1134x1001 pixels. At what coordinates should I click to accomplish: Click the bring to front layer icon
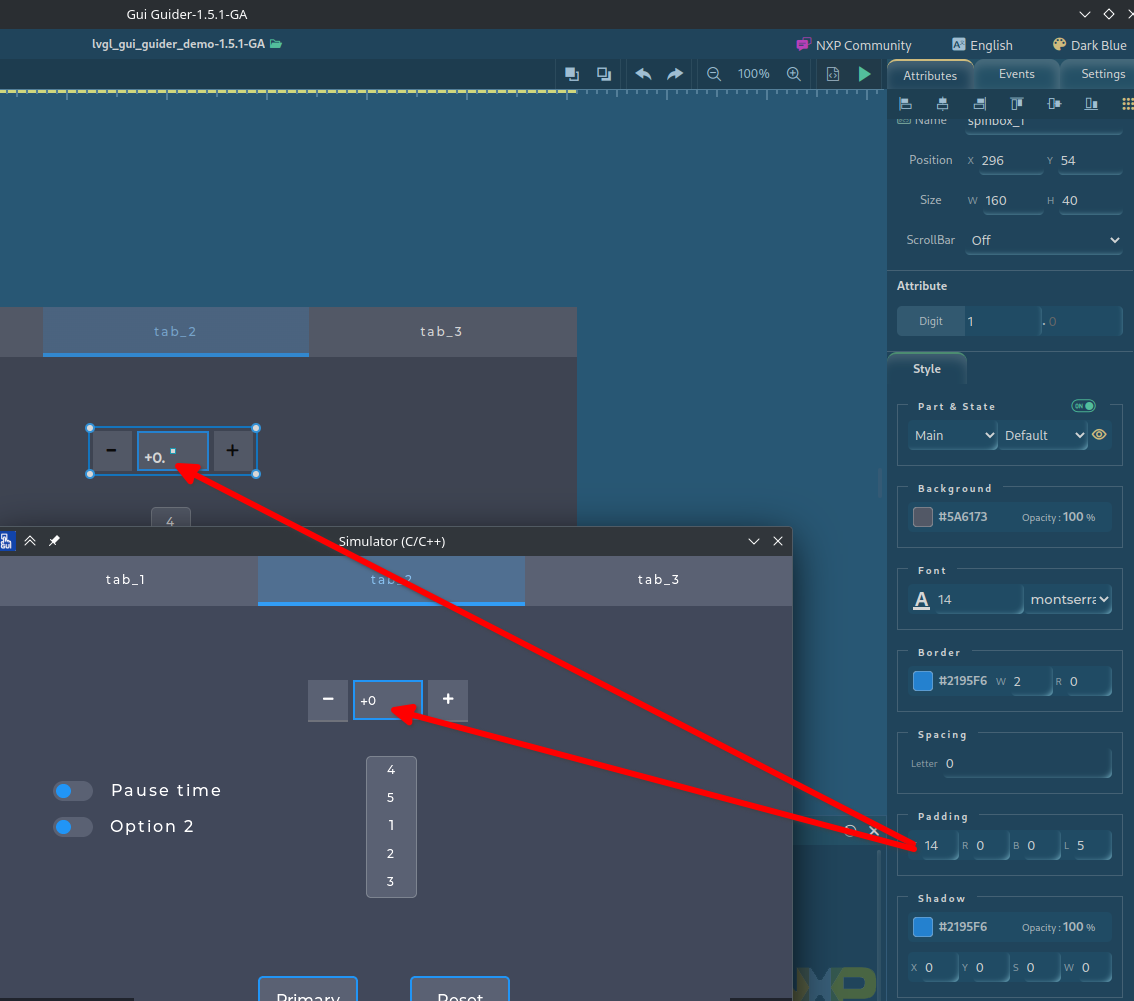(x=571, y=74)
